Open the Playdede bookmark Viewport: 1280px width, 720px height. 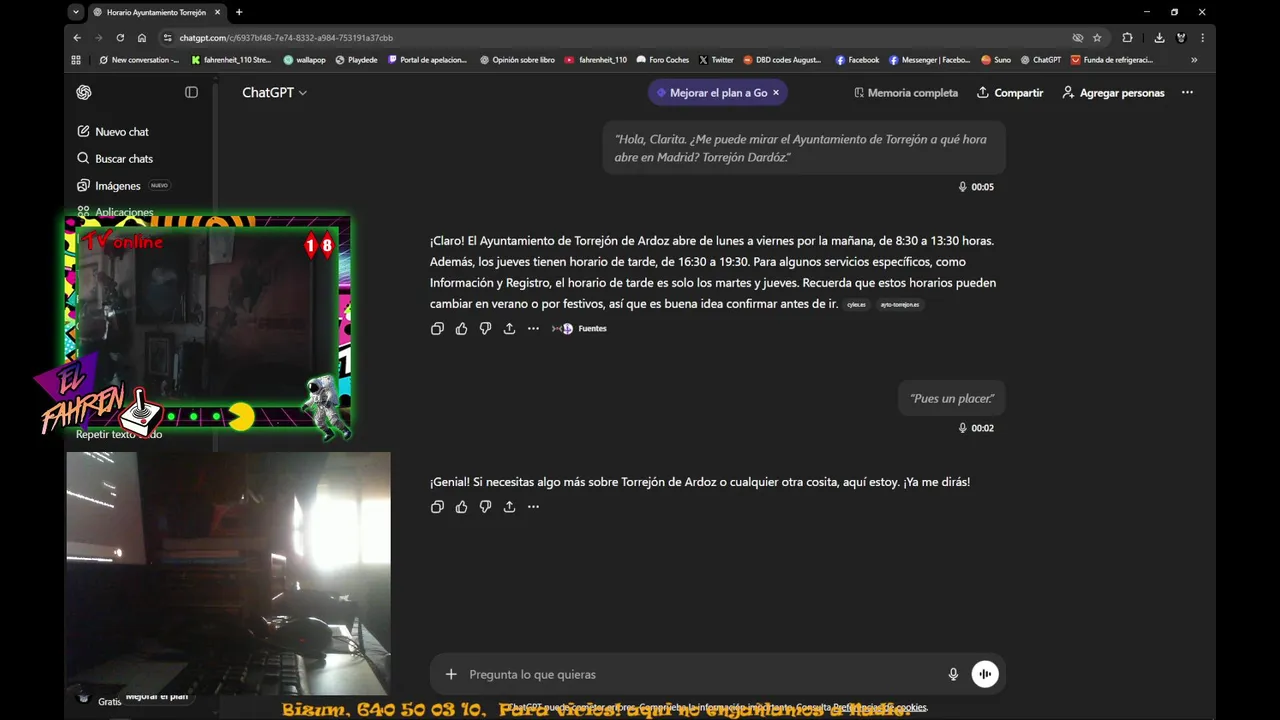[356, 60]
